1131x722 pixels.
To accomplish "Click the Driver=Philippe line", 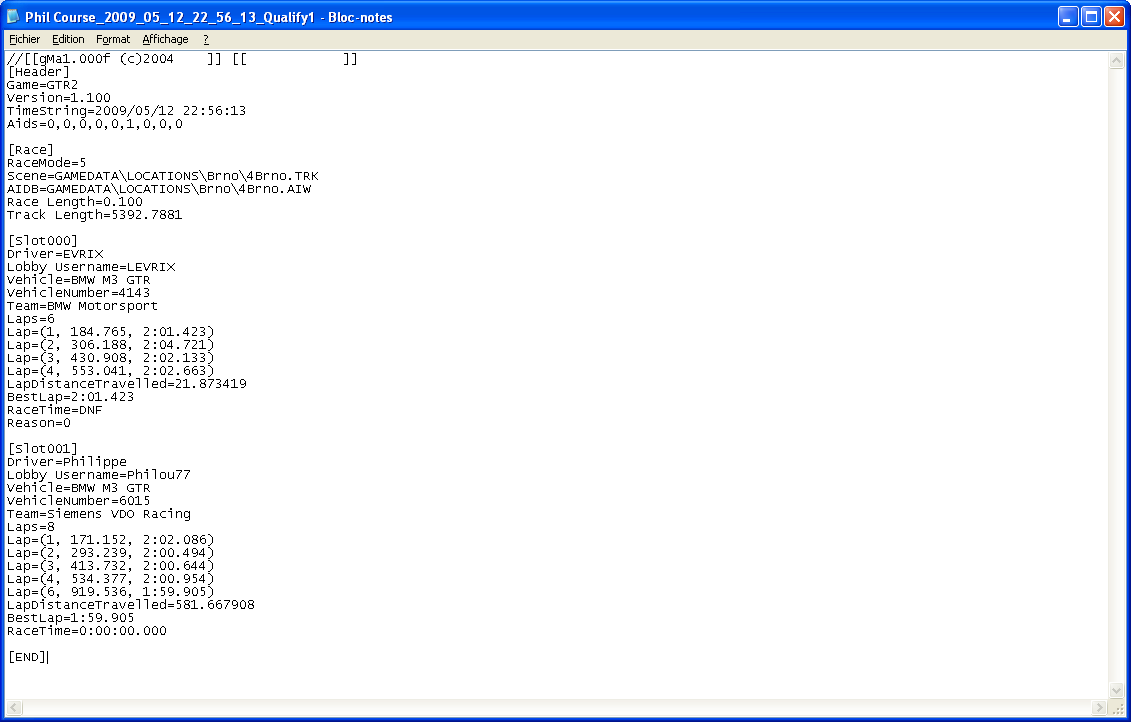I will tap(66, 462).
